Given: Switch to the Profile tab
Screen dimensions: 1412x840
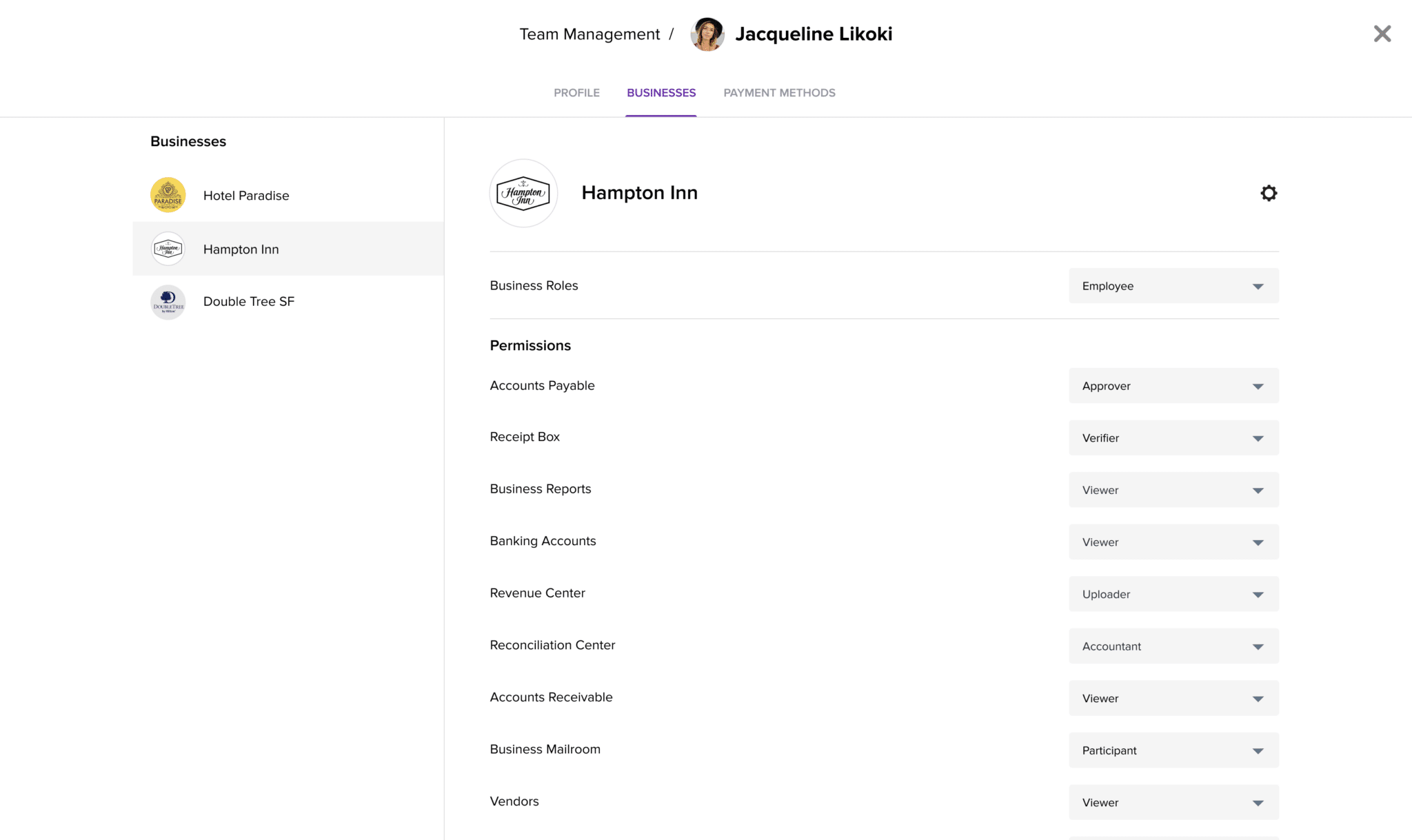Looking at the screenshot, I should click(576, 93).
